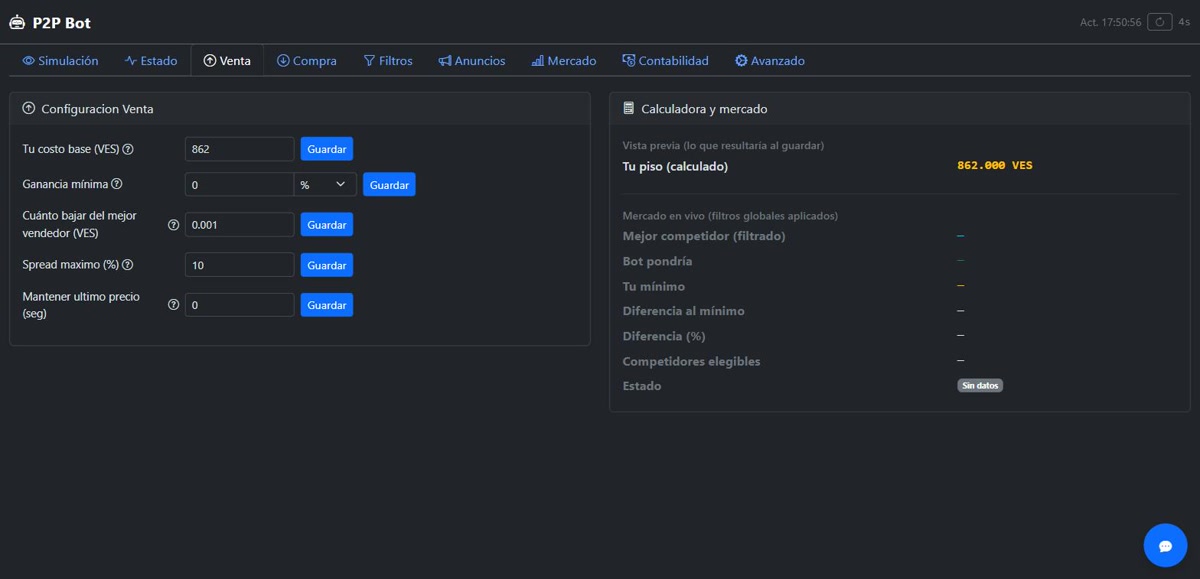Viewport: 1200px width, 579px height.
Task: Open the Contabilidad tab
Action: [665, 61]
